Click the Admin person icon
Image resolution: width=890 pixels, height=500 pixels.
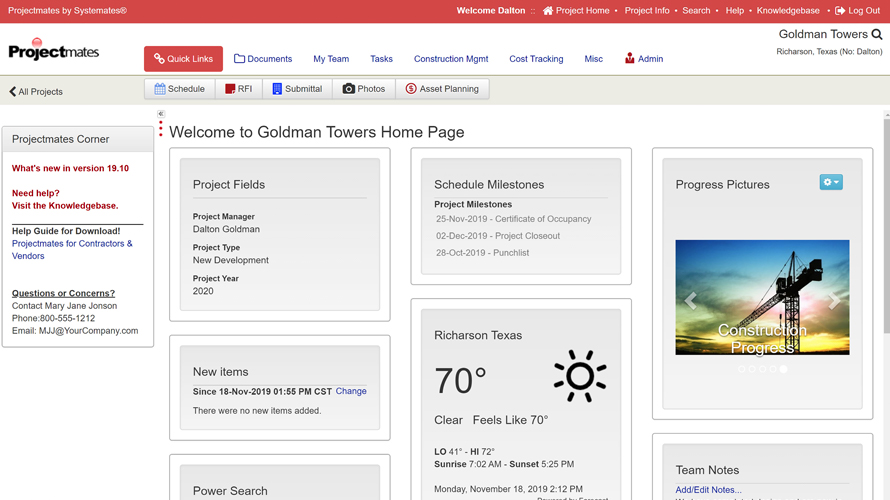629,58
